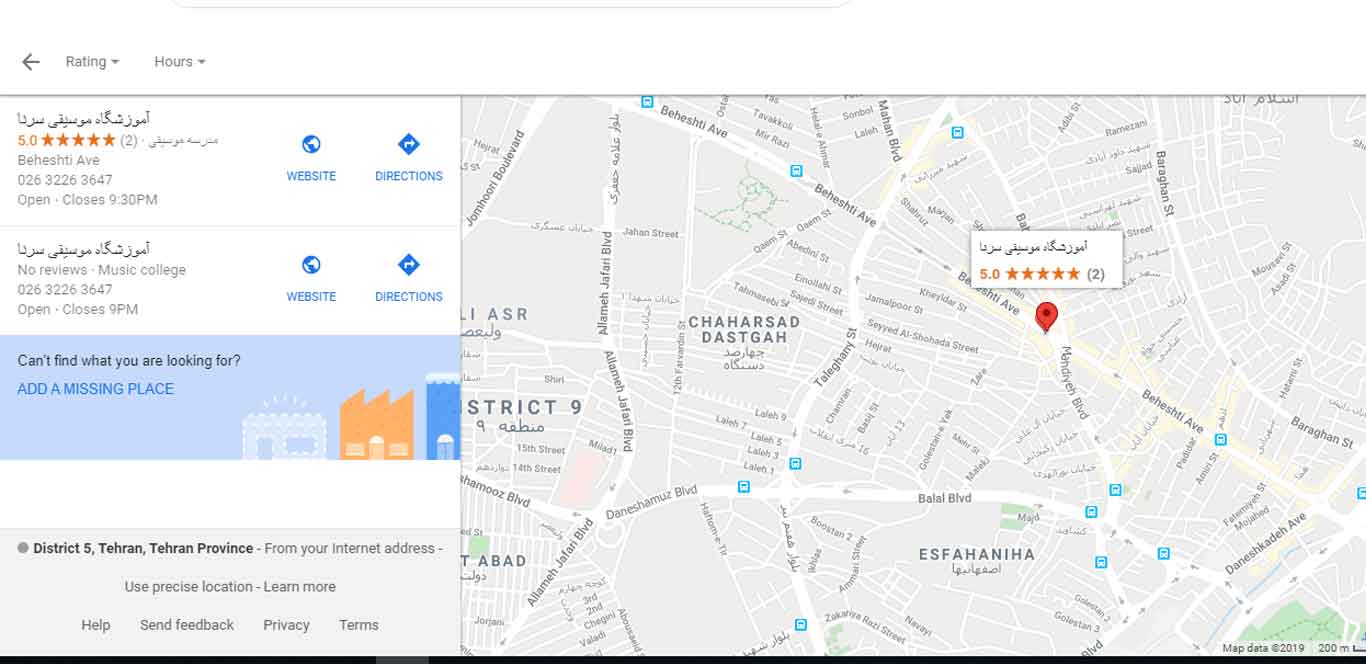Click the Website globe icon for the Music college listing
Screen dimensions: 1366x664
click(311, 265)
